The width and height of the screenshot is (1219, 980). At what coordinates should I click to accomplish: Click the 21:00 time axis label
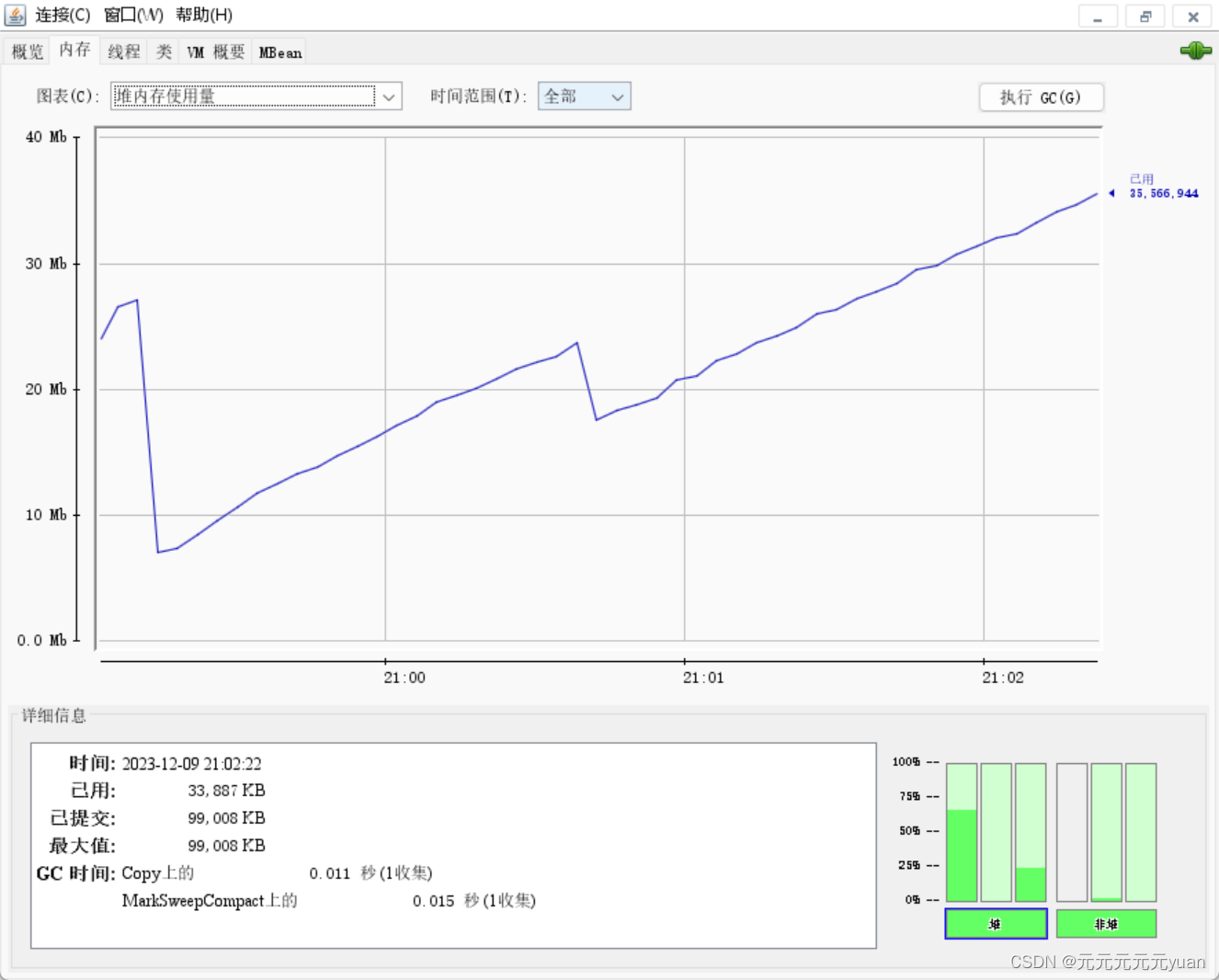click(x=404, y=678)
